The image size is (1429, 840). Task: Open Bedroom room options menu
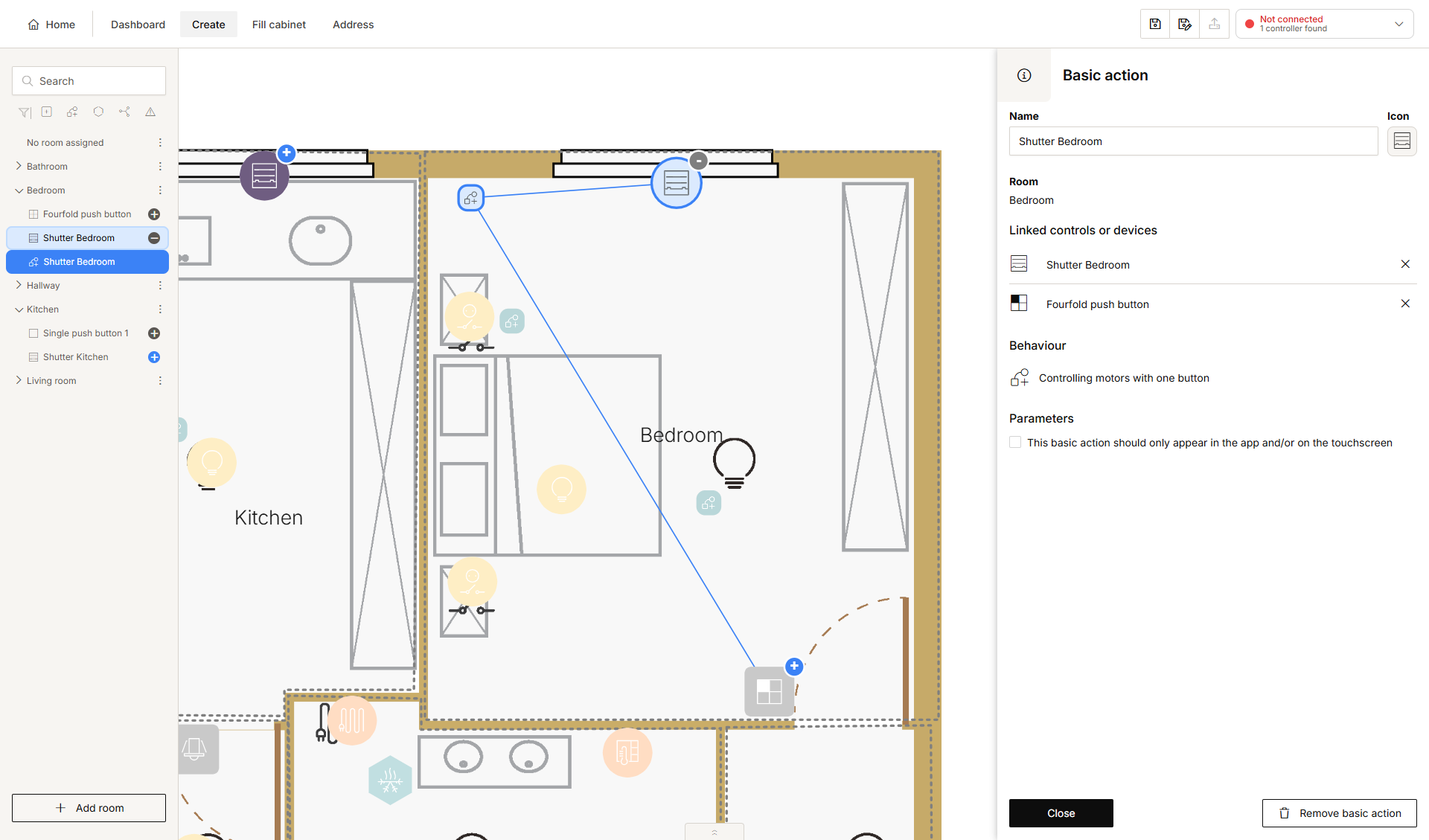[x=160, y=190]
